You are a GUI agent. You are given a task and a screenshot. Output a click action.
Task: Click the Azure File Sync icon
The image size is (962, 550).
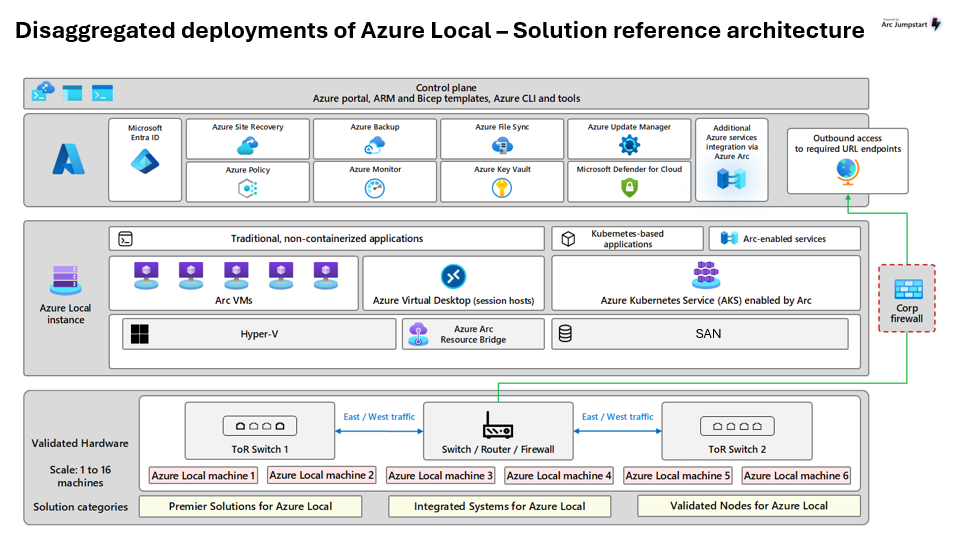coord(502,146)
